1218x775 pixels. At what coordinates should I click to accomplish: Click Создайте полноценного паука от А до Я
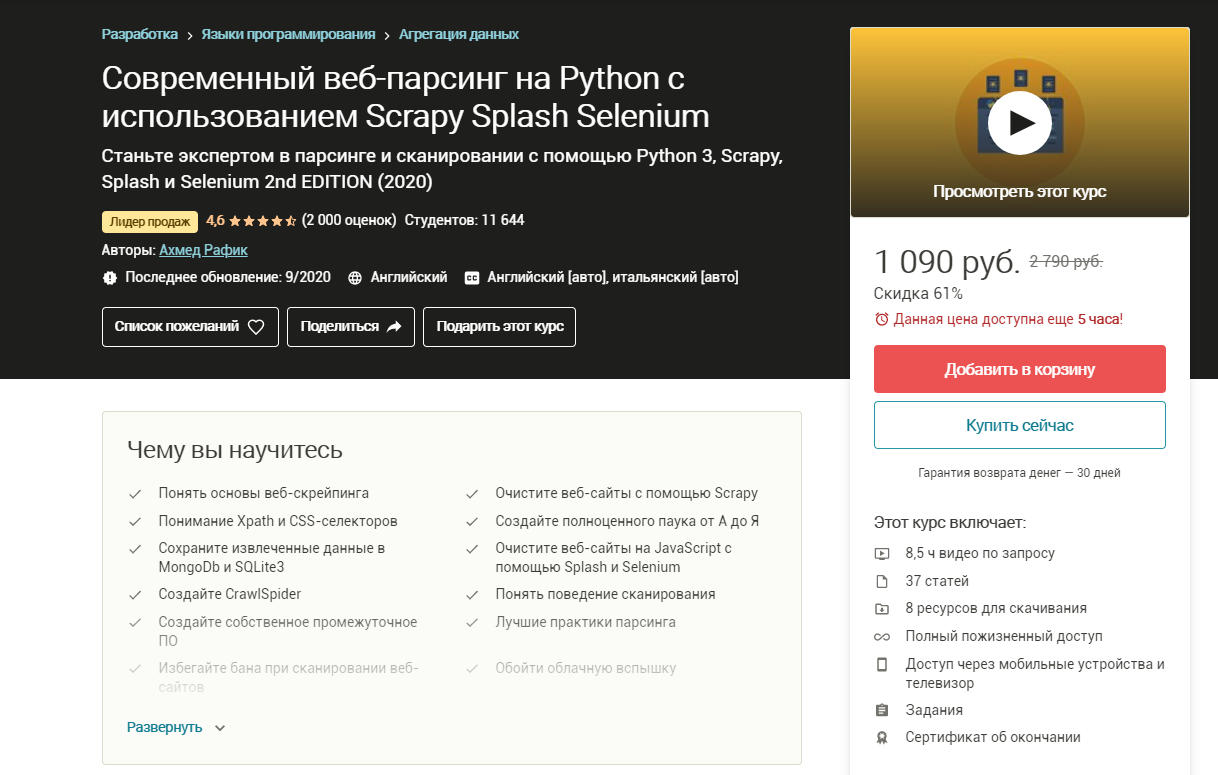[x=628, y=521]
